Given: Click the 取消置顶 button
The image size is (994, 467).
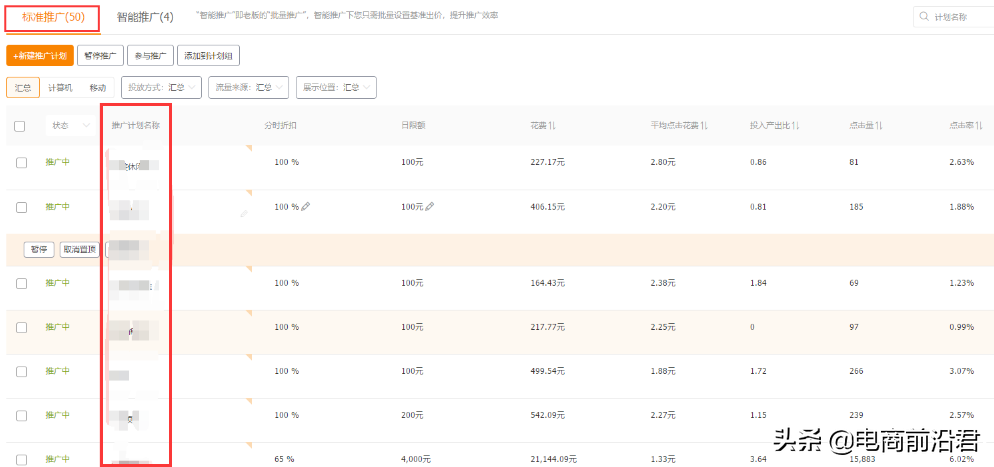Looking at the screenshot, I should pyautogui.click(x=80, y=249).
